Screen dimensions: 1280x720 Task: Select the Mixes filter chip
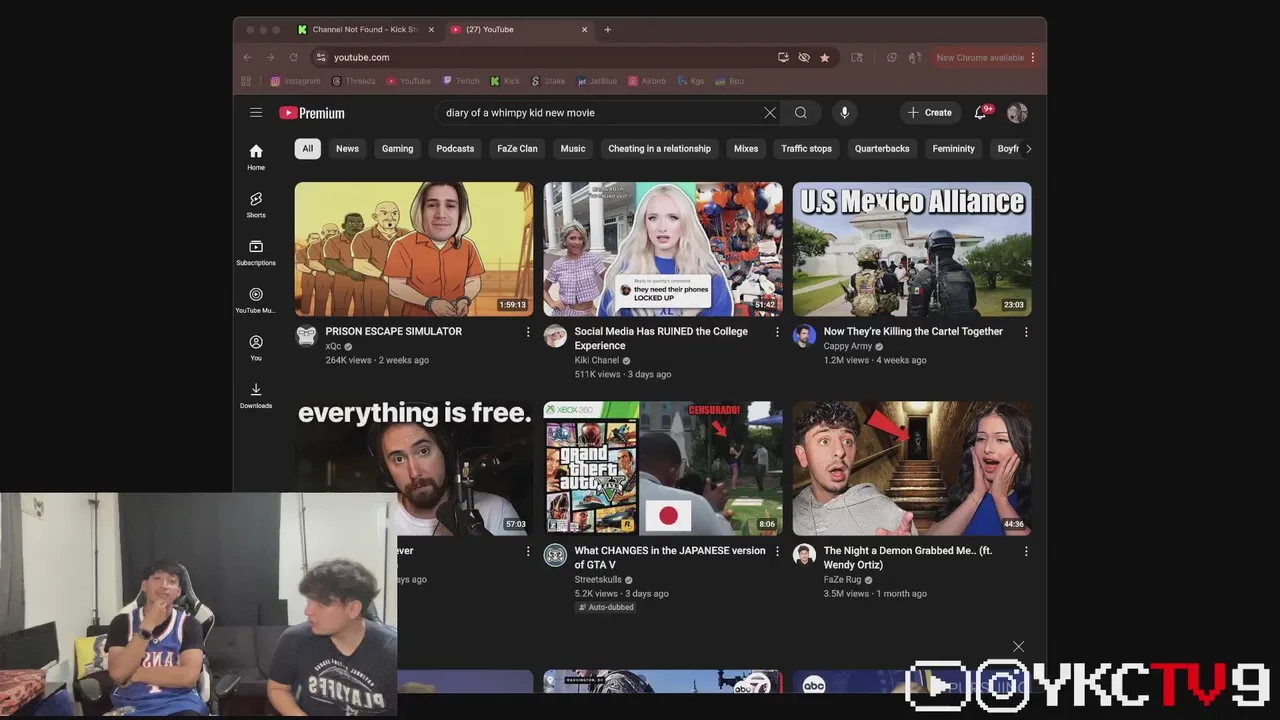(x=746, y=149)
